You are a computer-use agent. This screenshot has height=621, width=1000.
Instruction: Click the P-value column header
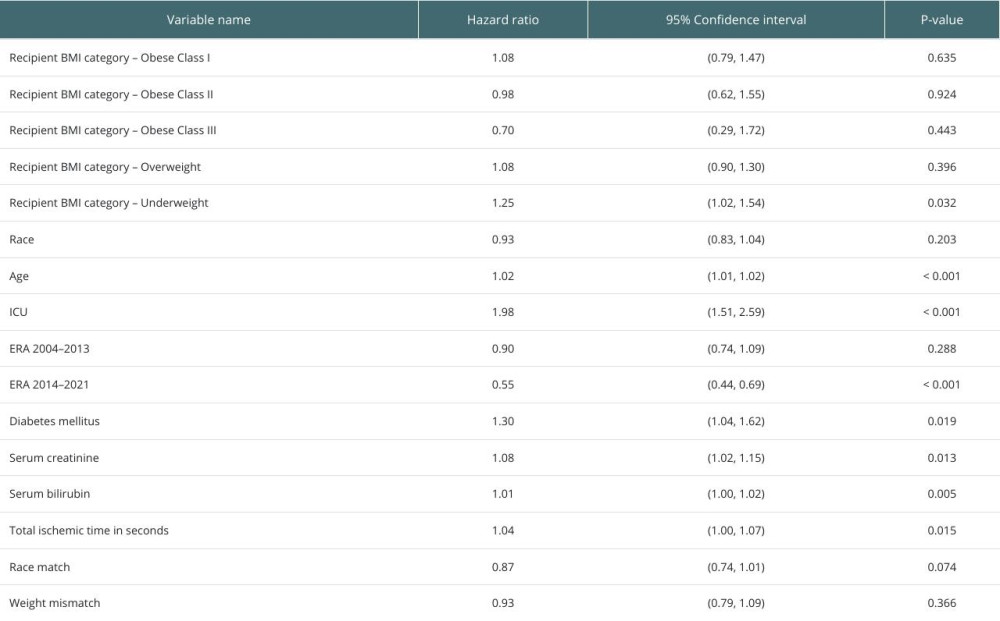pos(942,20)
